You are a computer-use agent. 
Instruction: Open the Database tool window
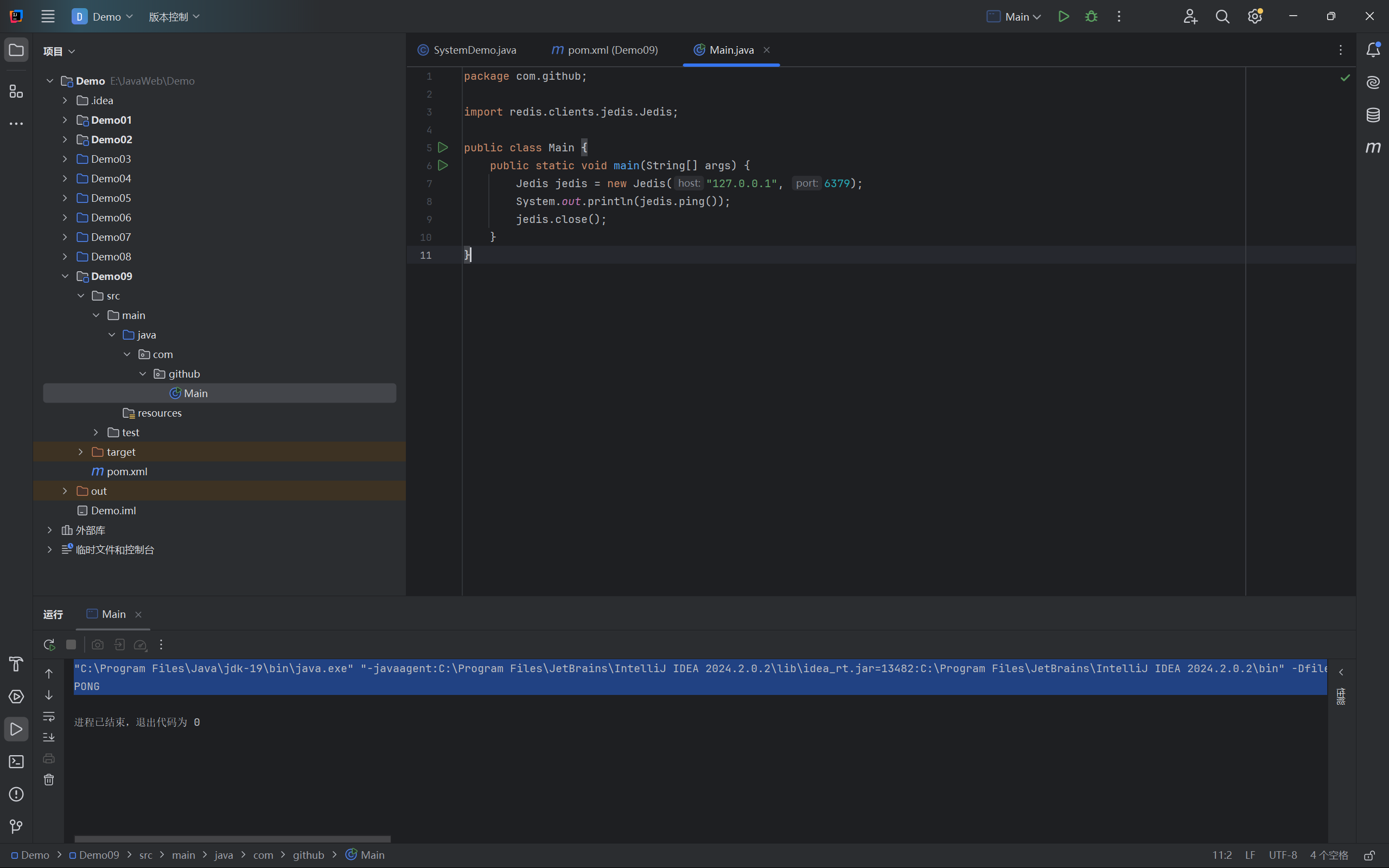click(1373, 115)
